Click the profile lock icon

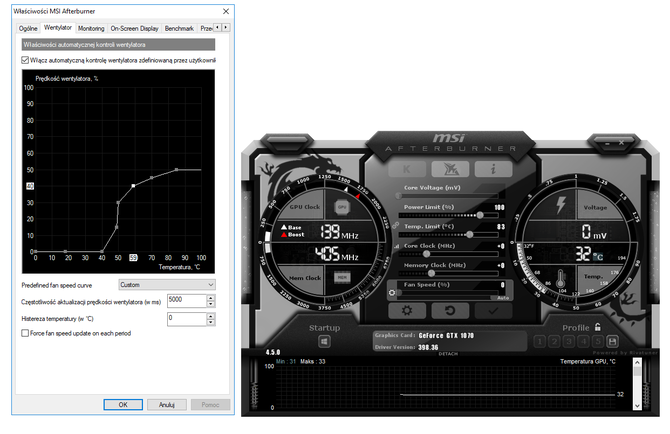[x=597, y=327]
